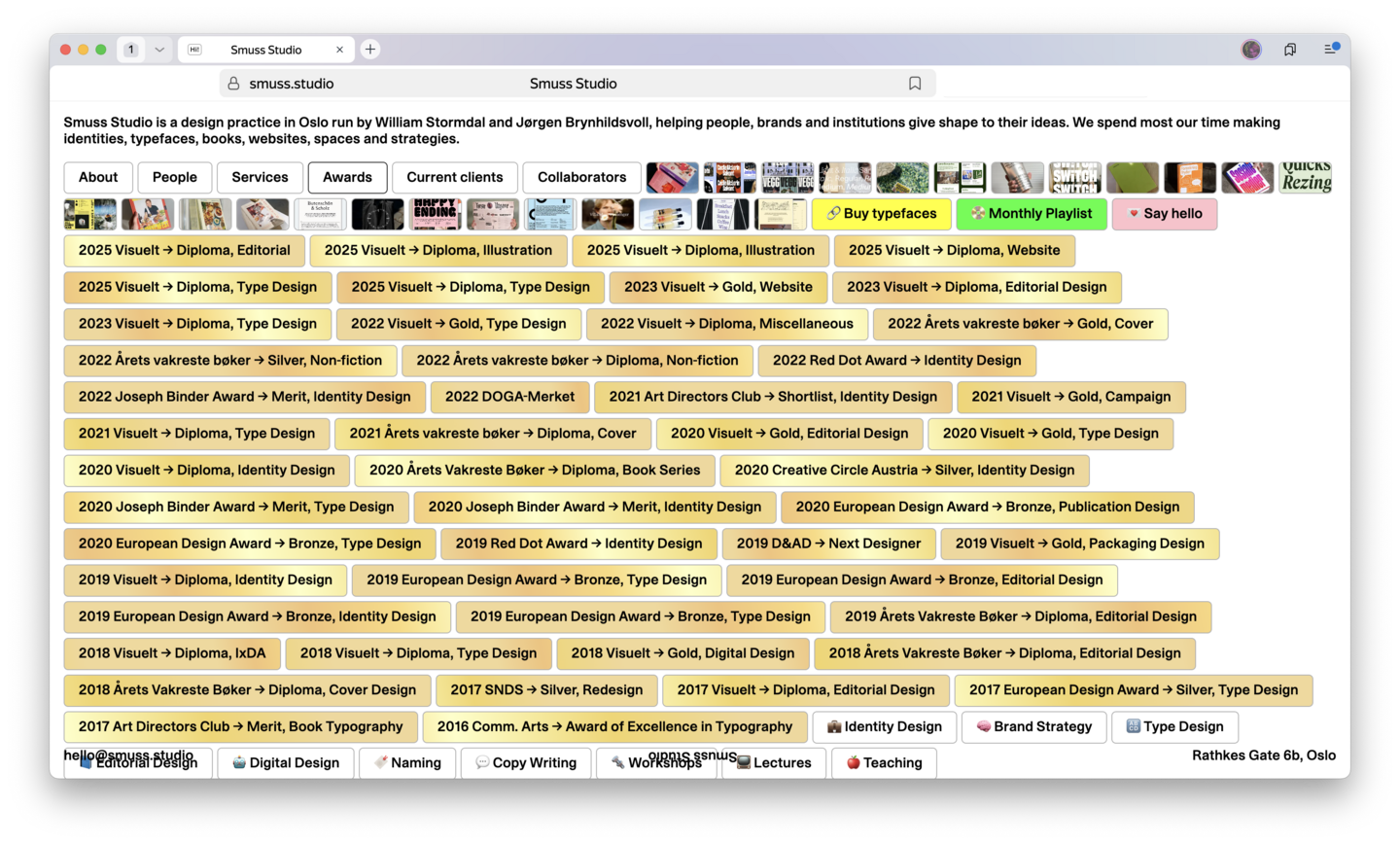Viewport: 1400px width, 844px height.
Task: Open the People section
Action: click(x=175, y=177)
